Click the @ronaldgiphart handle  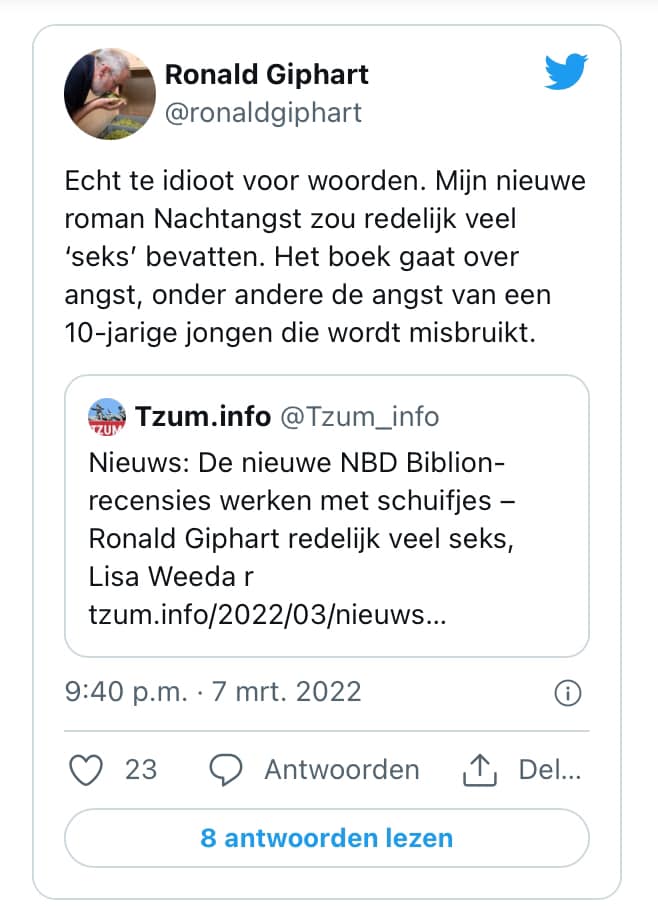pyautogui.click(x=263, y=112)
